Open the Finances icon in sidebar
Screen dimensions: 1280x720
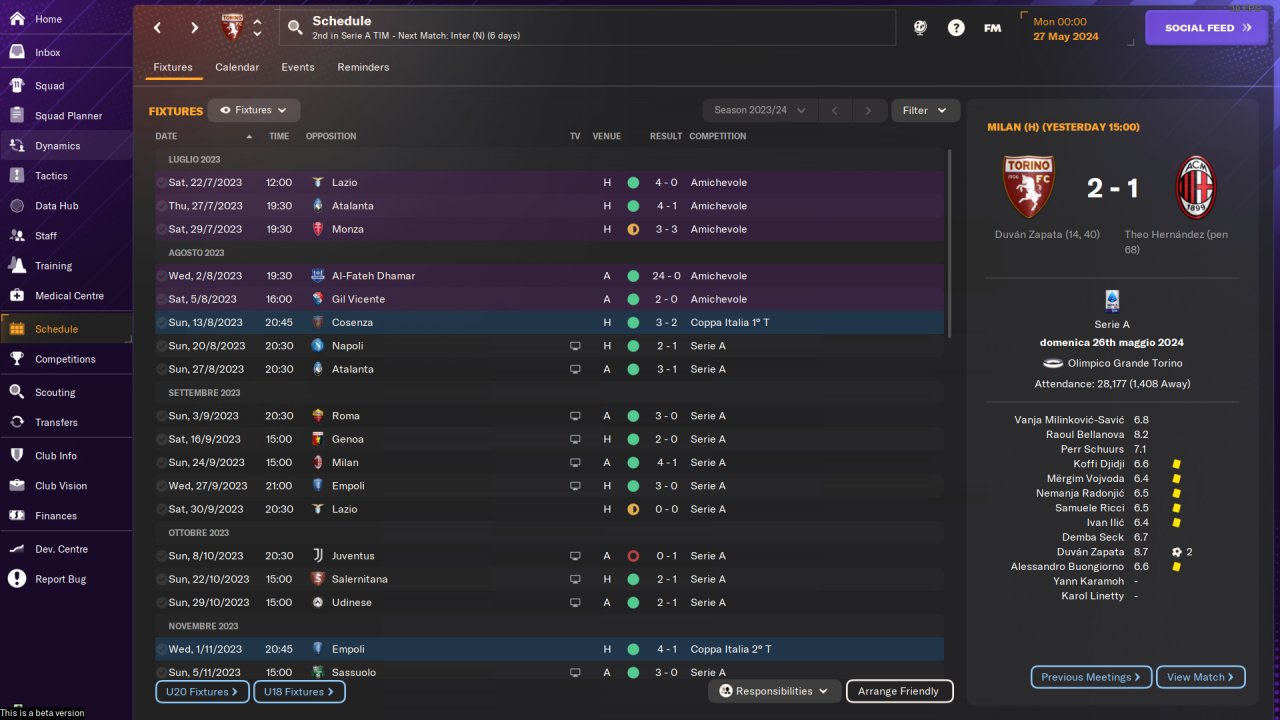click(x=16, y=515)
